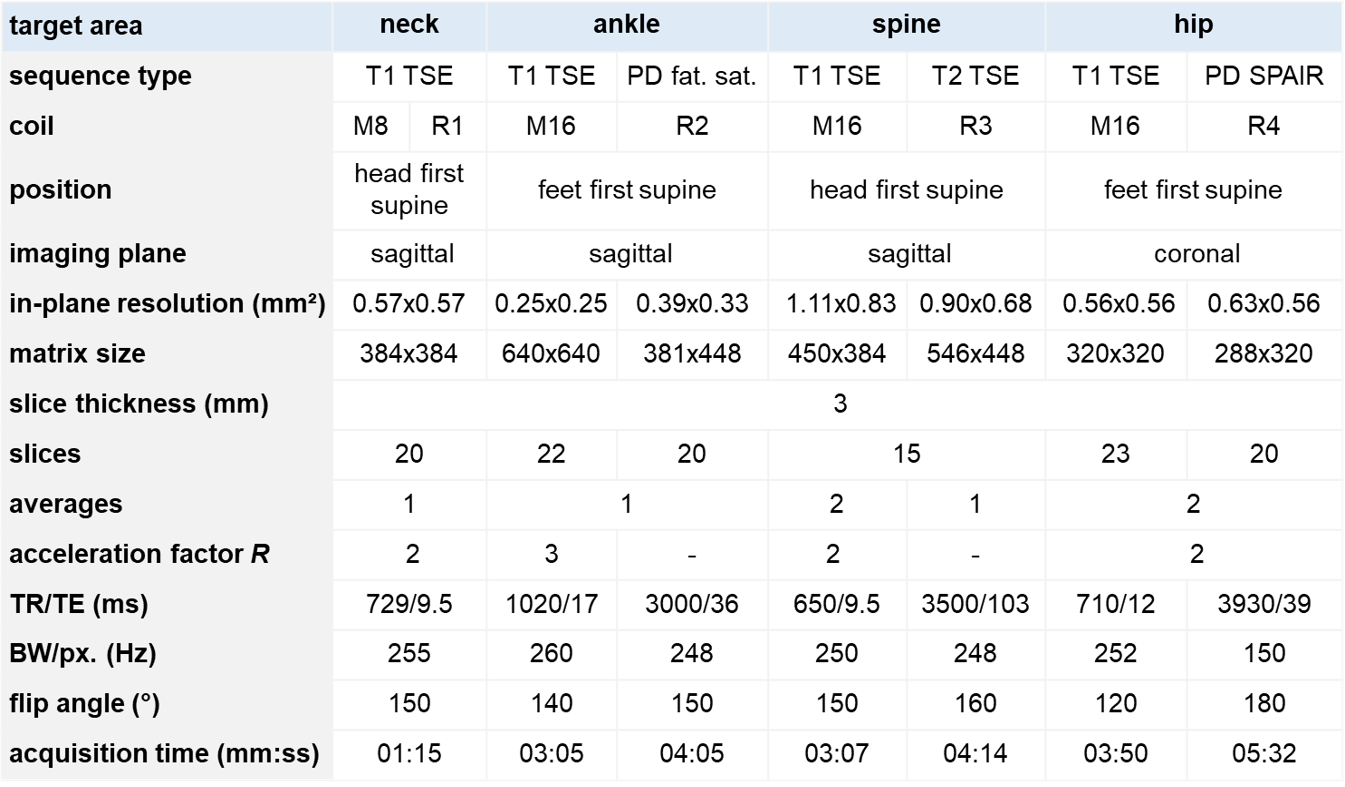The height and width of the screenshot is (787, 1345).
Task: Click the "ankle" column header
Action: coord(626,24)
